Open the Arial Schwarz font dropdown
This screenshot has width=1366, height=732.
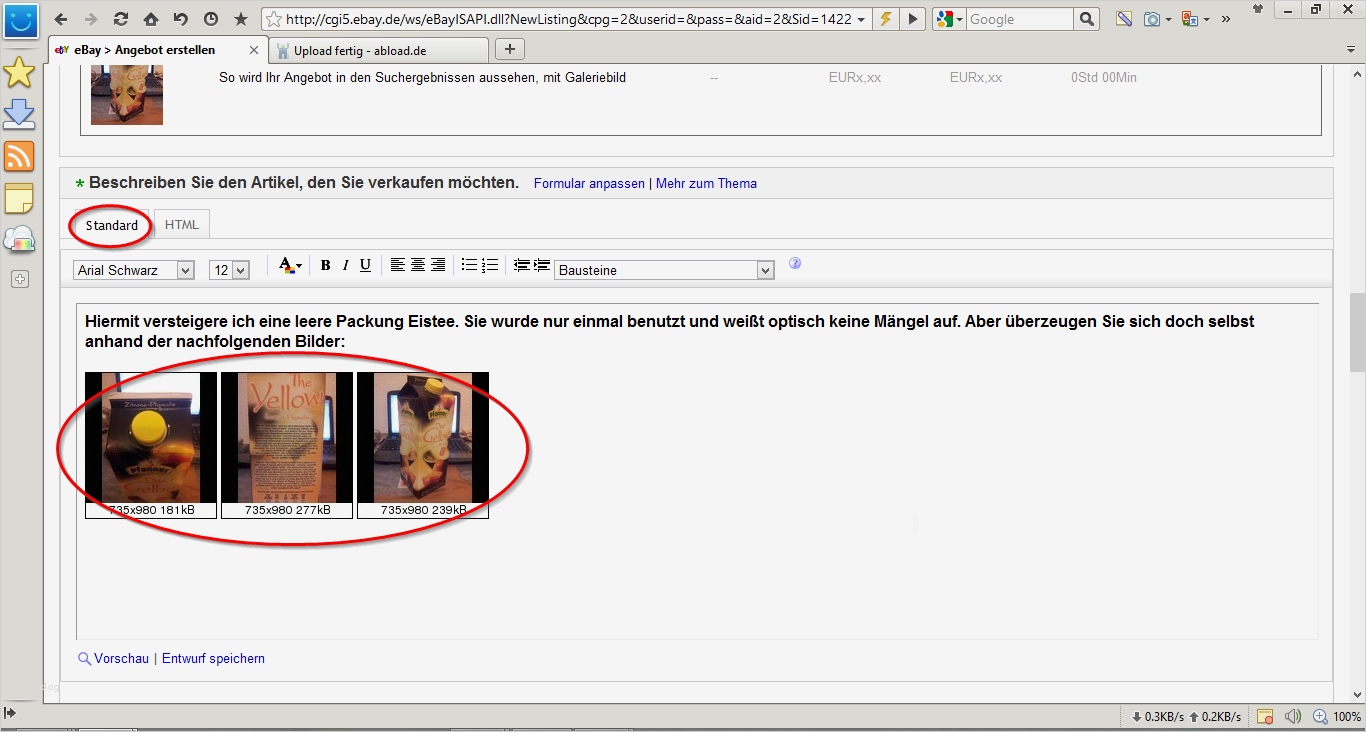point(134,270)
